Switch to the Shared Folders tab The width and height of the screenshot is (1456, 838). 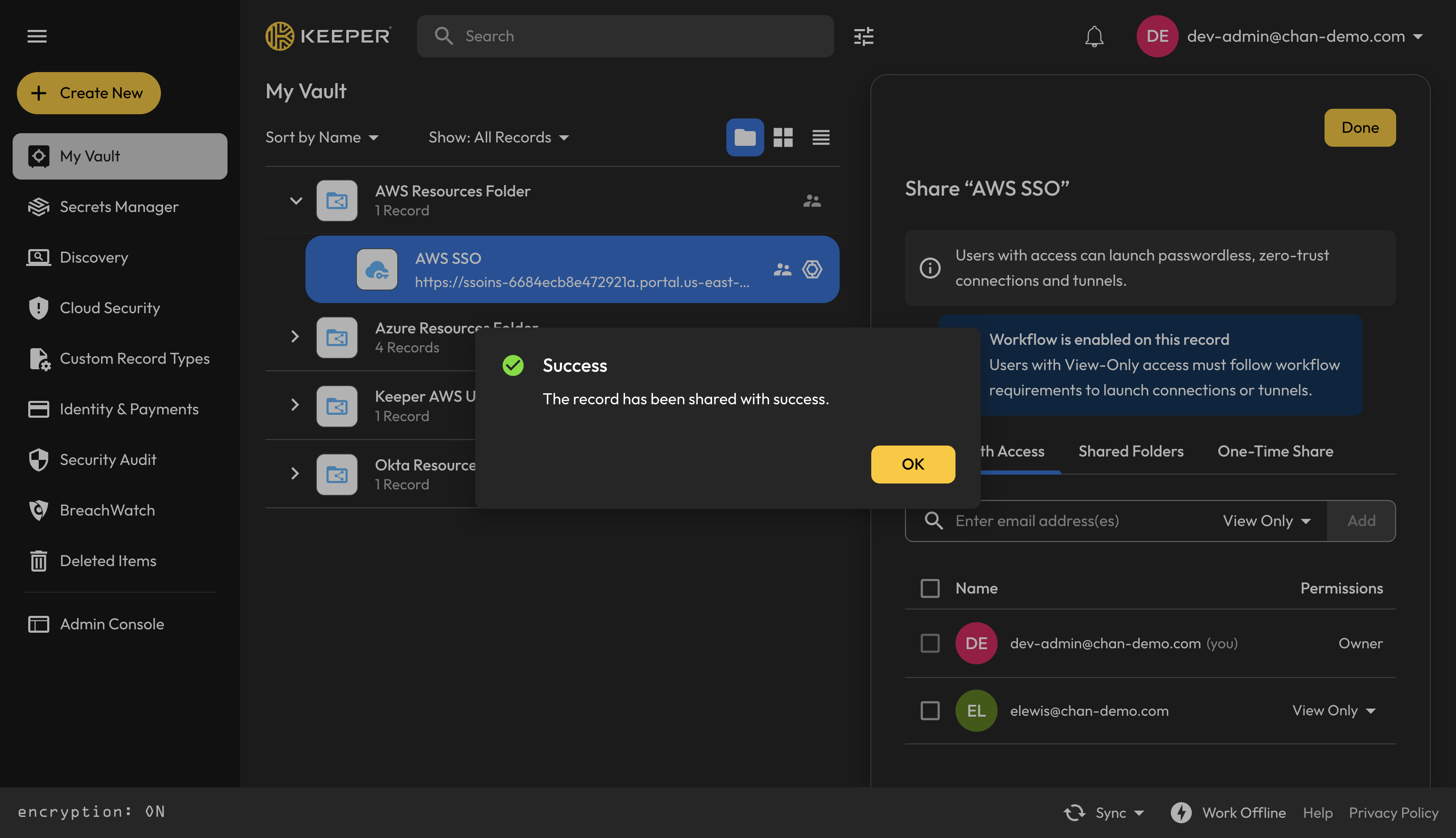(x=1130, y=451)
